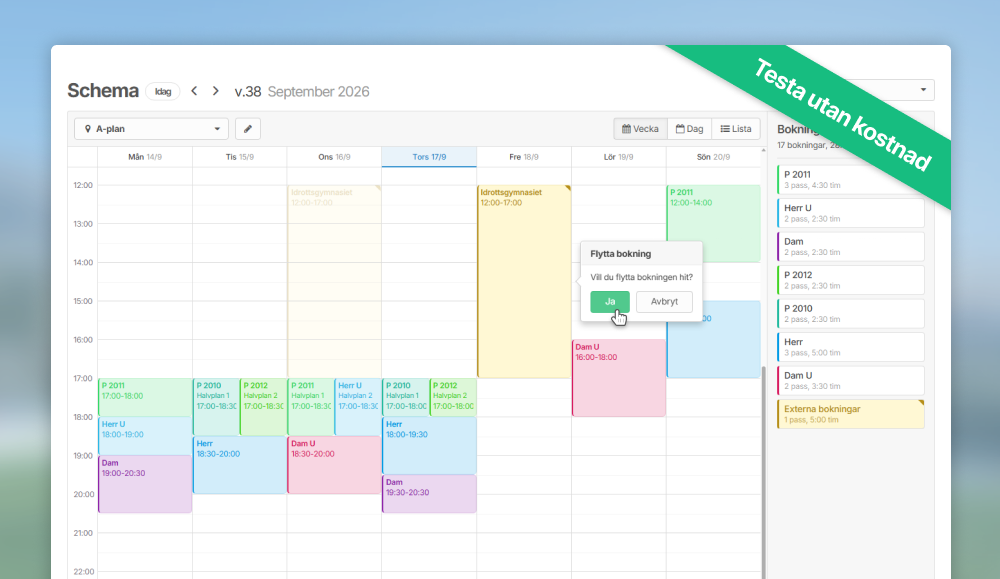Image resolution: width=1000 pixels, height=579 pixels.
Task: Select Herr, 3 pass in bookings list
Action: point(851,347)
